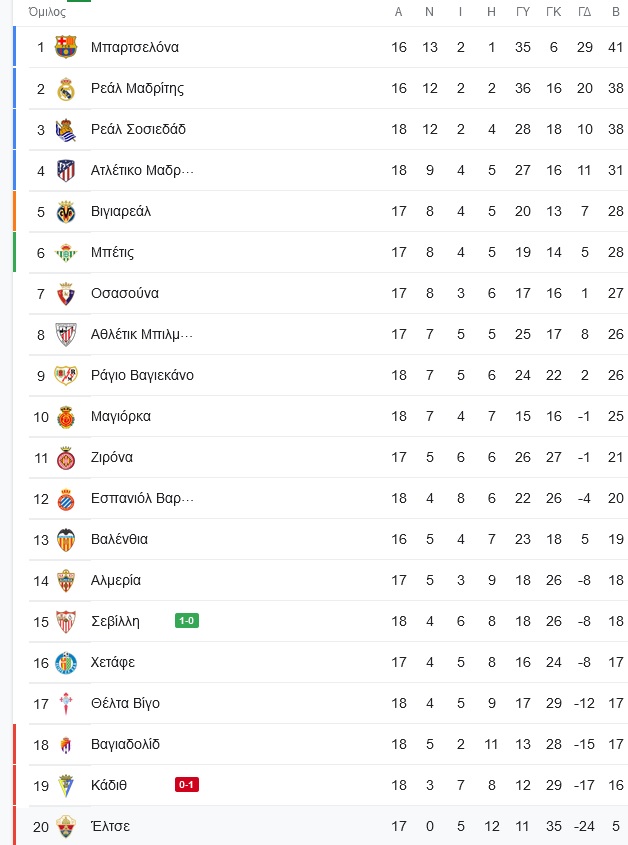Click the Όμιλος column header
The width and height of the screenshot is (628, 845).
pyautogui.click(x=47, y=11)
